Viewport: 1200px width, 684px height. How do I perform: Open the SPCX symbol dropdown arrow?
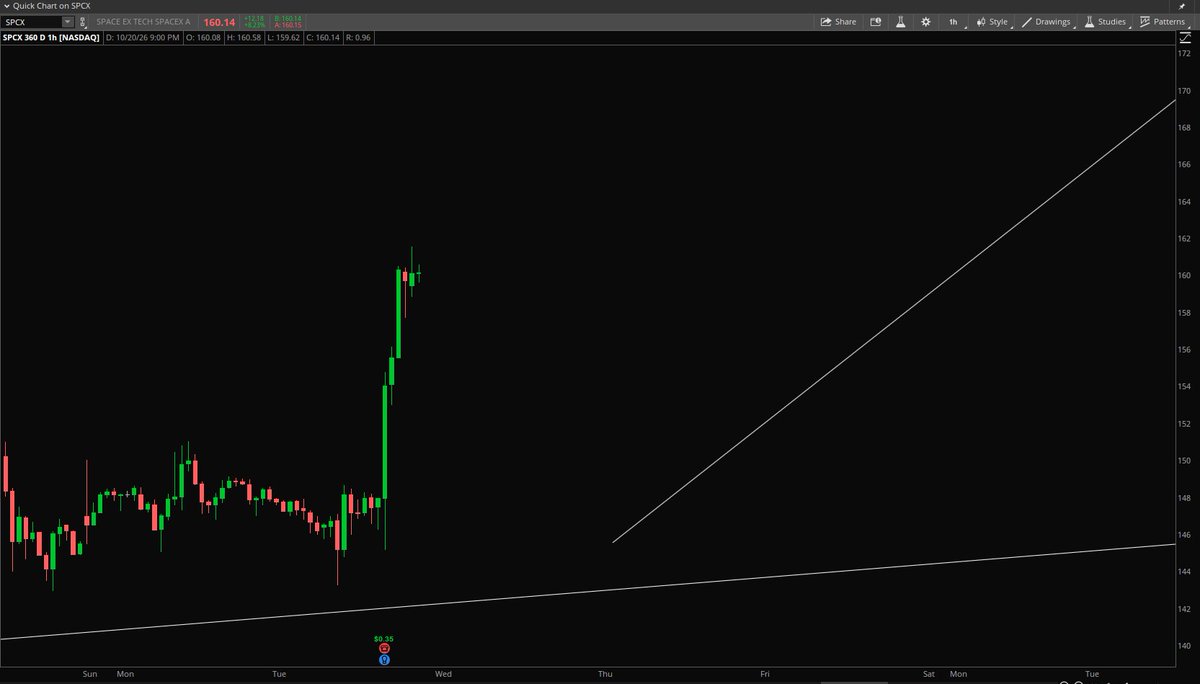pyautogui.click(x=67, y=21)
